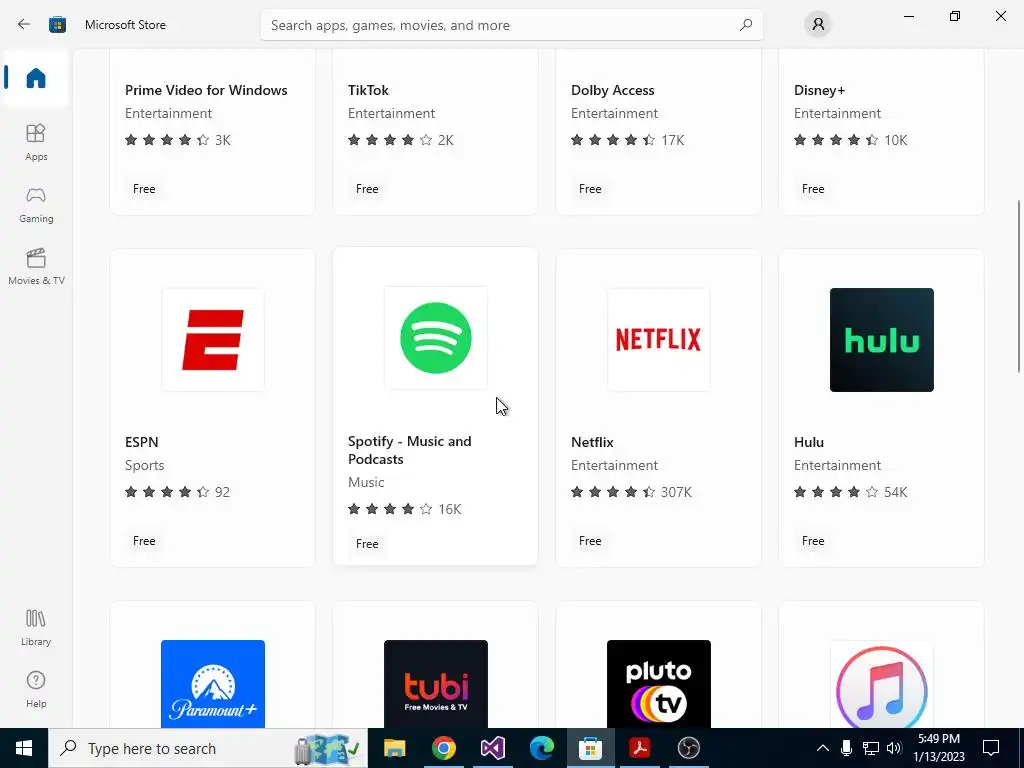Screen dimensions: 1024x768
Task: Click the 307K rating count for Netflix
Action: [676, 492]
